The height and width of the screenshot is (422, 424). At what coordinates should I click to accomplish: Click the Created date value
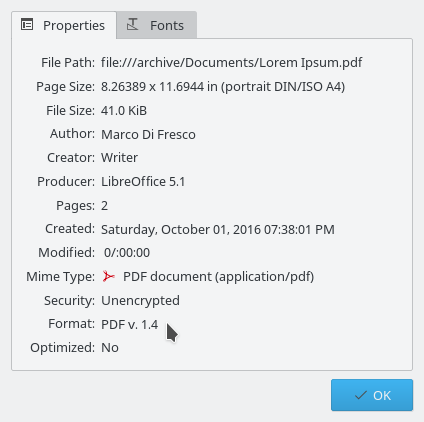click(x=218, y=229)
